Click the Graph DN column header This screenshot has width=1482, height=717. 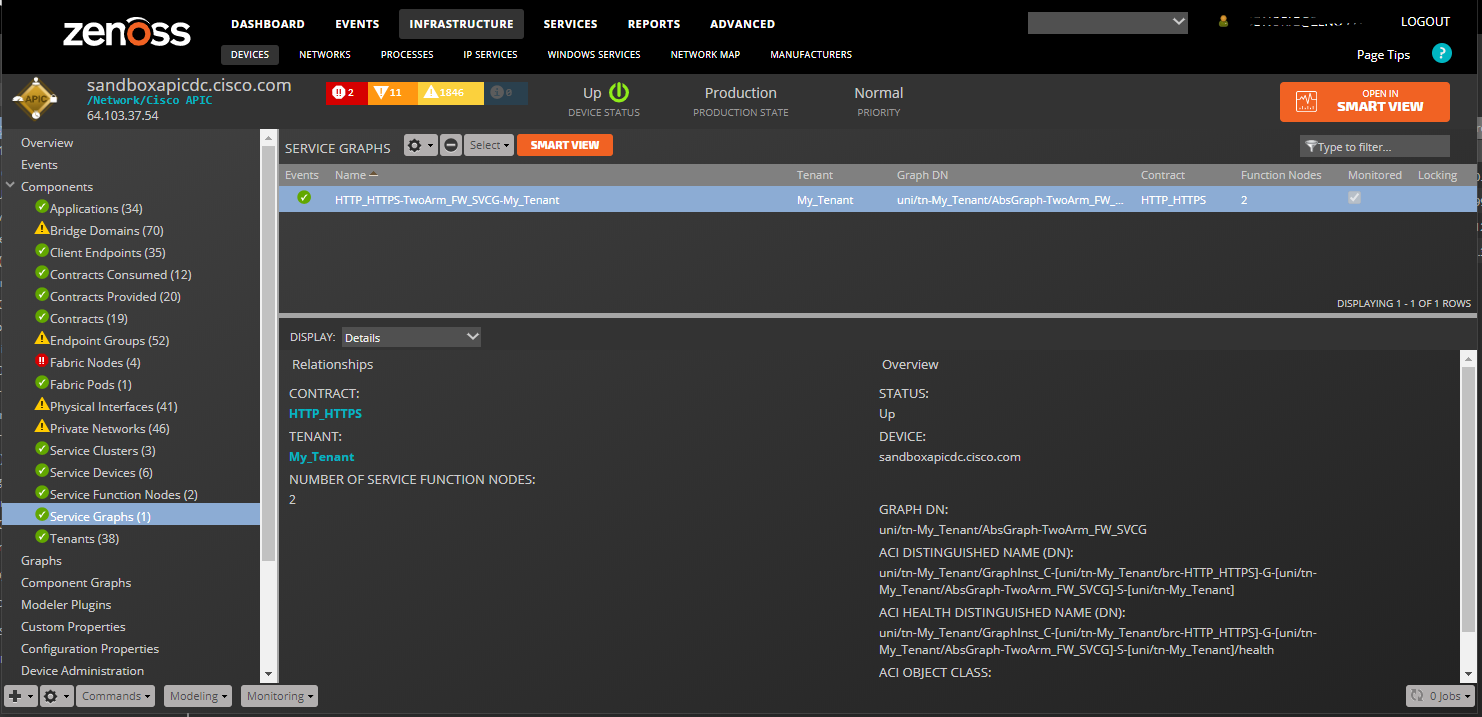(x=922, y=175)
